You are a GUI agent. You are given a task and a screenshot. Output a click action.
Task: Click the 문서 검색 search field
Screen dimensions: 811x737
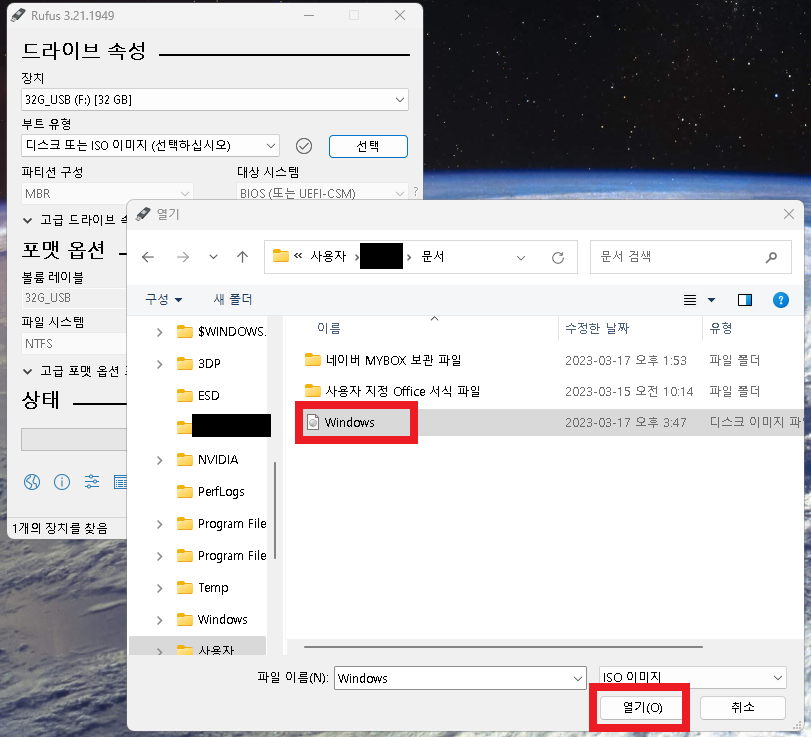point(690,257)
